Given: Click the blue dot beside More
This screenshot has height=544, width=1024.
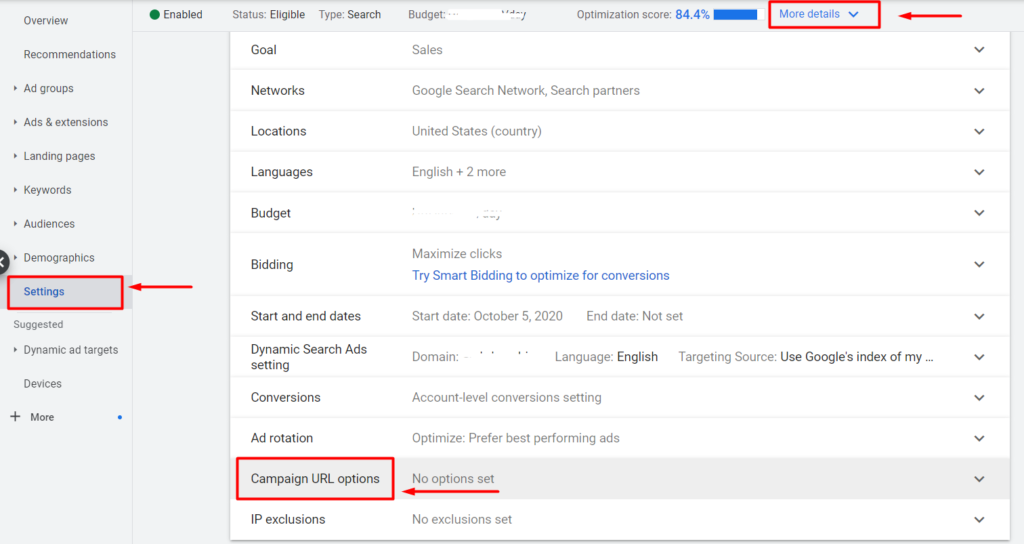Looking at the screenshot, I should [120, 417].
